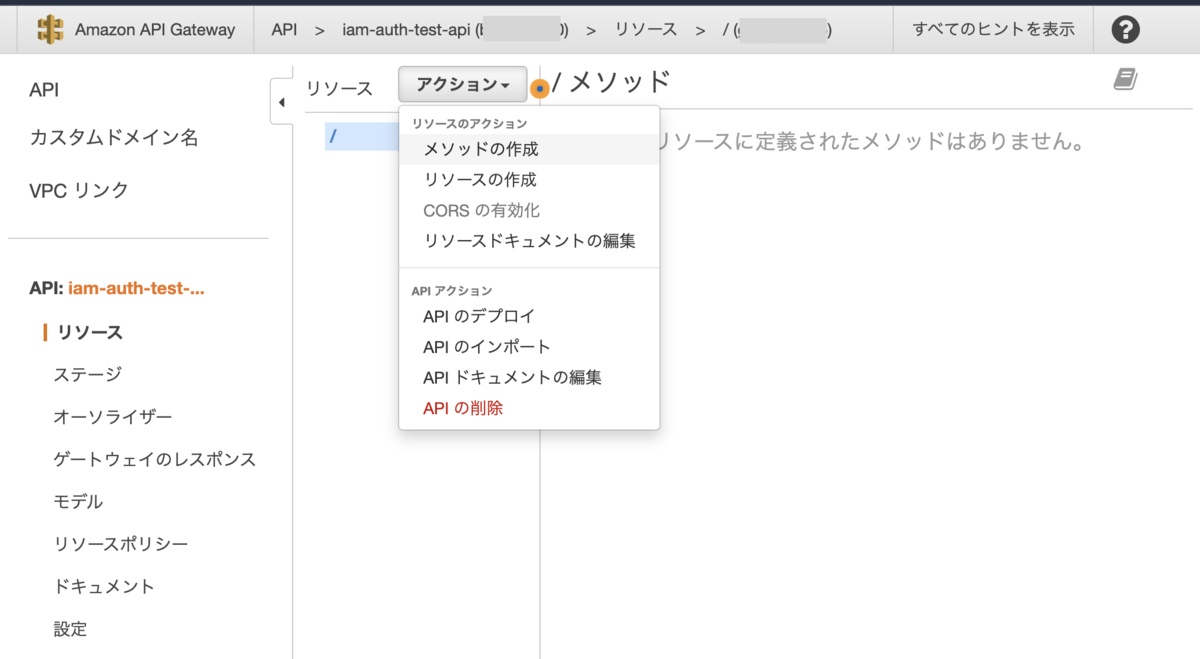The height and width of the screenshot is (659, 1200).
Task: Select リソース in the API navigation
Action: (90, 332)
